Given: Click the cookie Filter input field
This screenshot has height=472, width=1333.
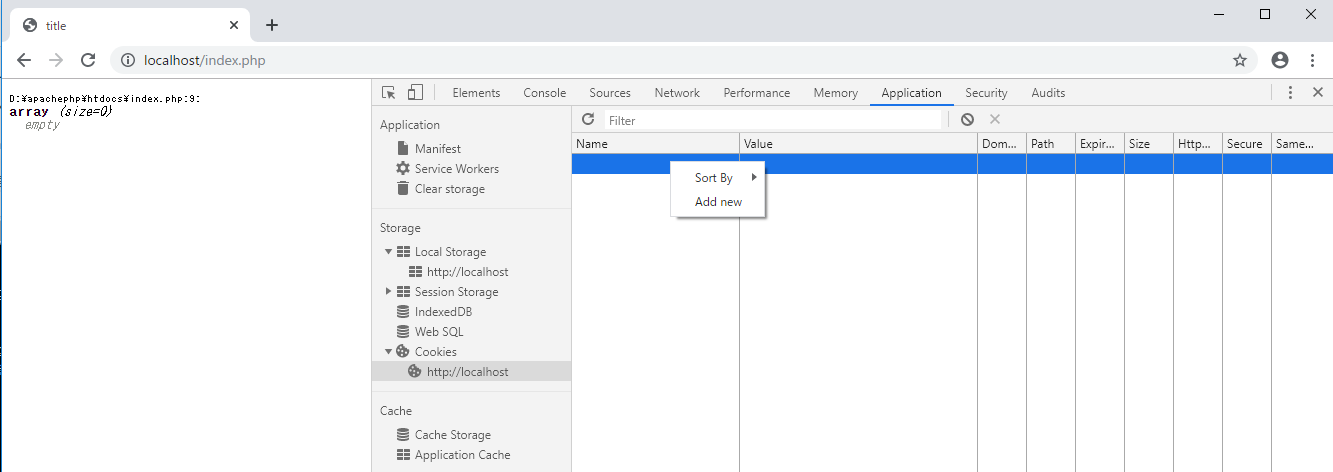Looking at the screenshot, I should [x=772, y=120].
